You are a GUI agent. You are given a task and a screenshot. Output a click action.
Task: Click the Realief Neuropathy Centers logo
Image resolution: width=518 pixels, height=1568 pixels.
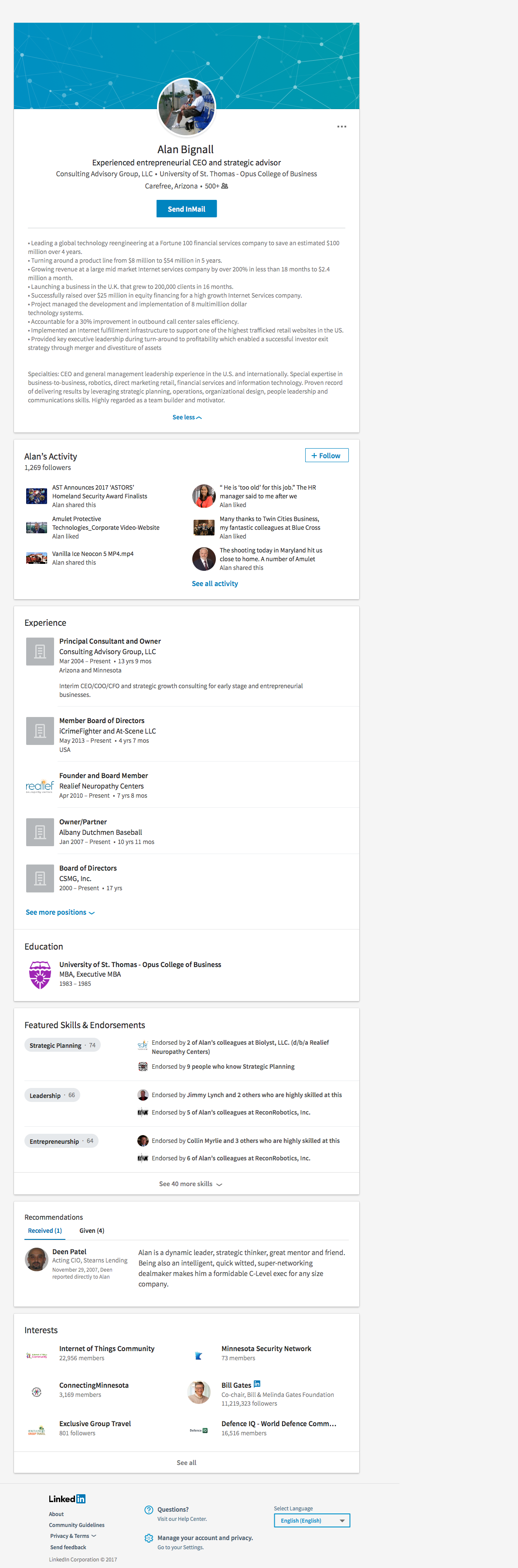pos(40,786)
